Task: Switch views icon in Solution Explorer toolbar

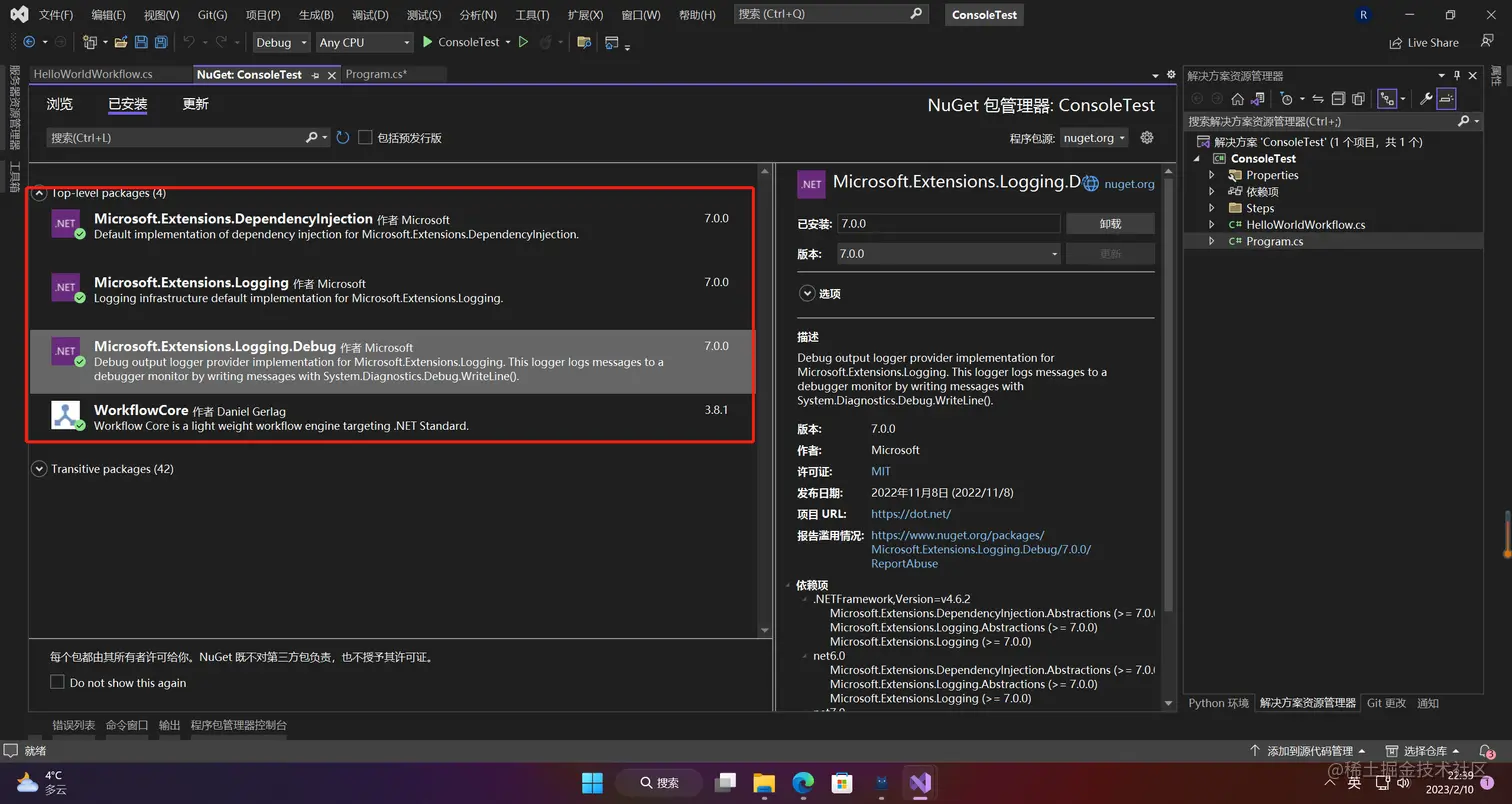Action: [1258, 98]
